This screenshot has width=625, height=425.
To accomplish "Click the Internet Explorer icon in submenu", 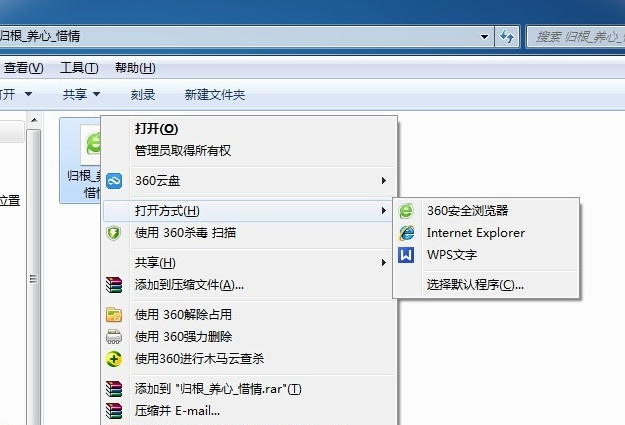I will [406, 233].
